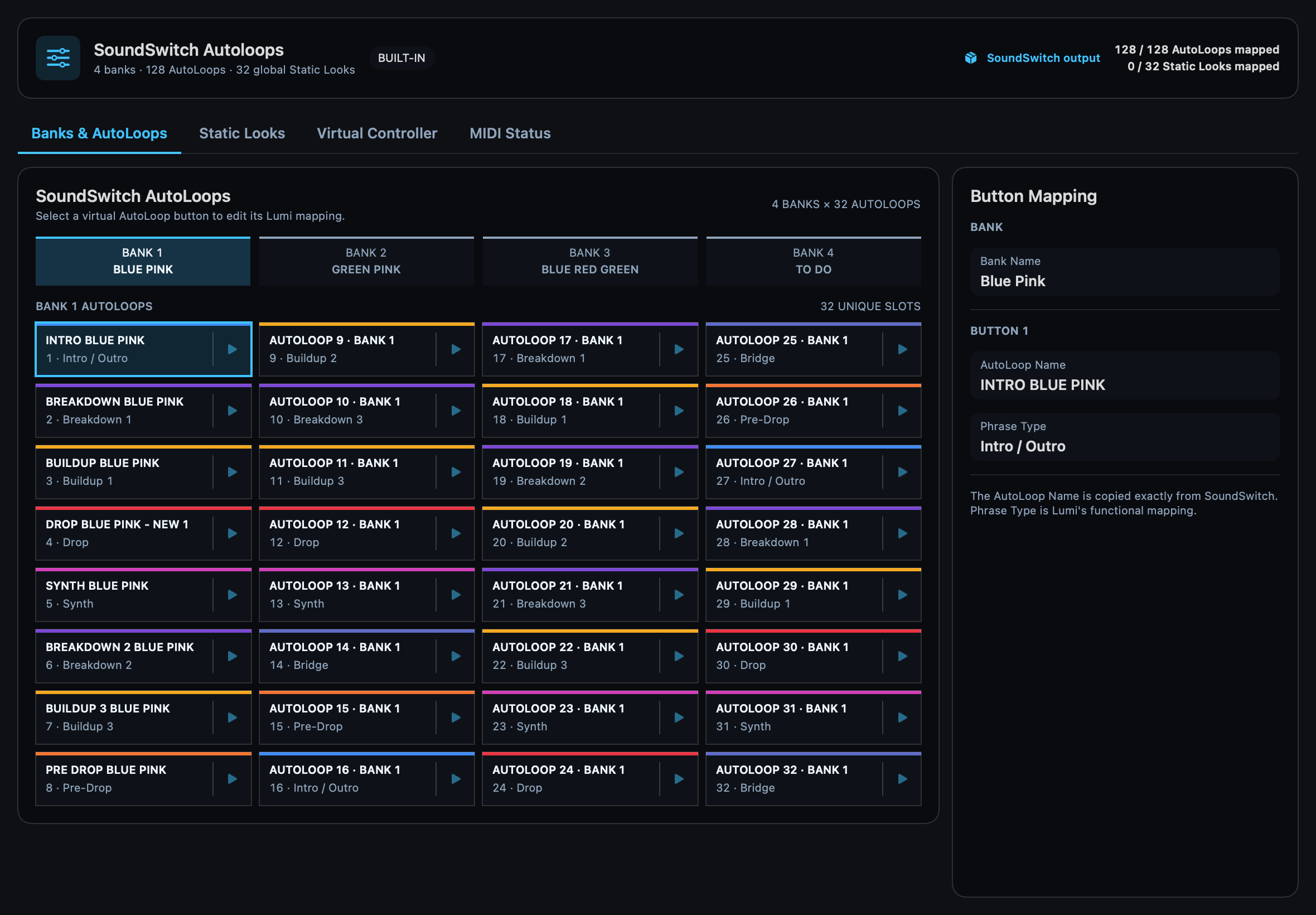Trigger play on Autoloop 10 Breakdown 3
Image resolution: width=1316 pixels, height=915 pixels.
tap(456, 411)
